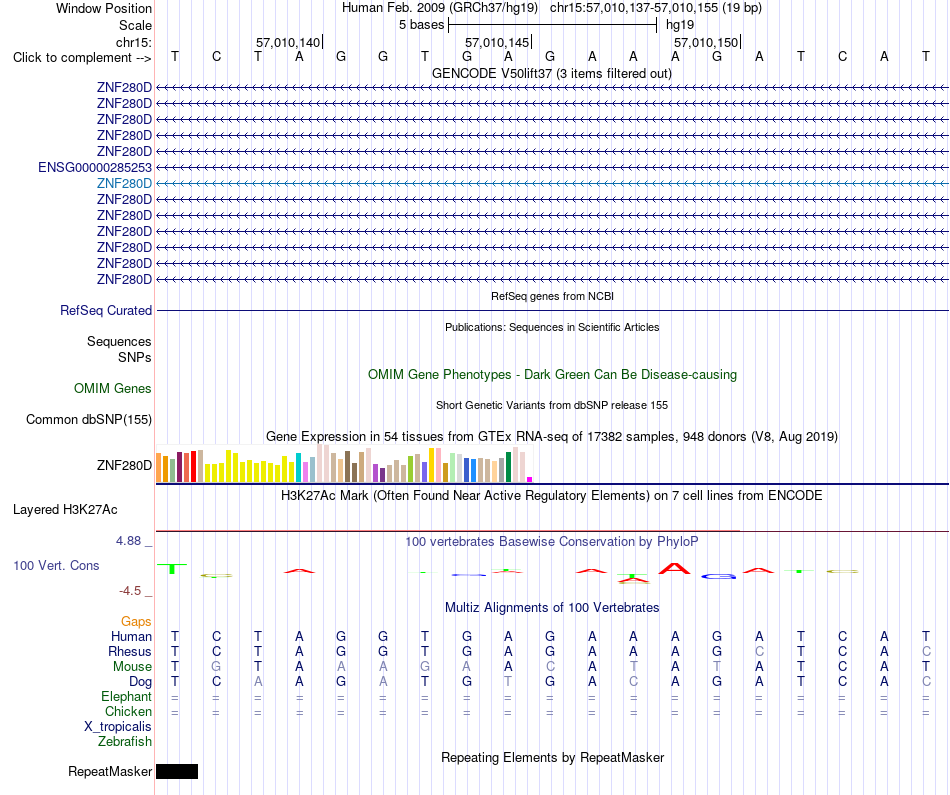Screen dimensions: 950x795
Task: Click the Dog alignment row label
Action: [140, 682]
